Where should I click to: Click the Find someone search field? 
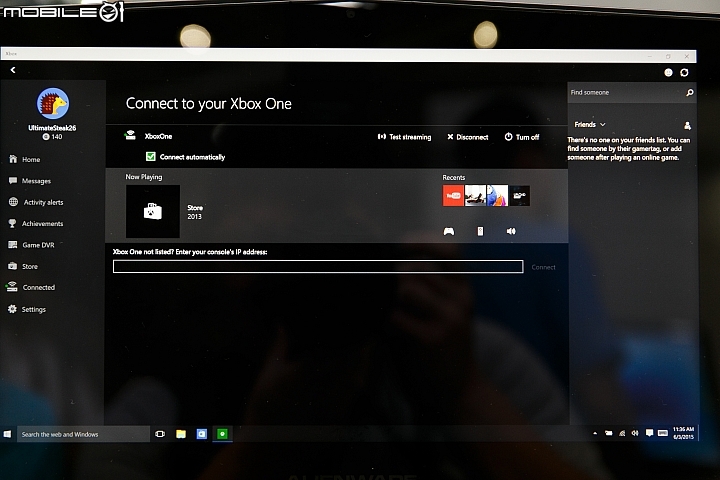[x=632, y=92]
